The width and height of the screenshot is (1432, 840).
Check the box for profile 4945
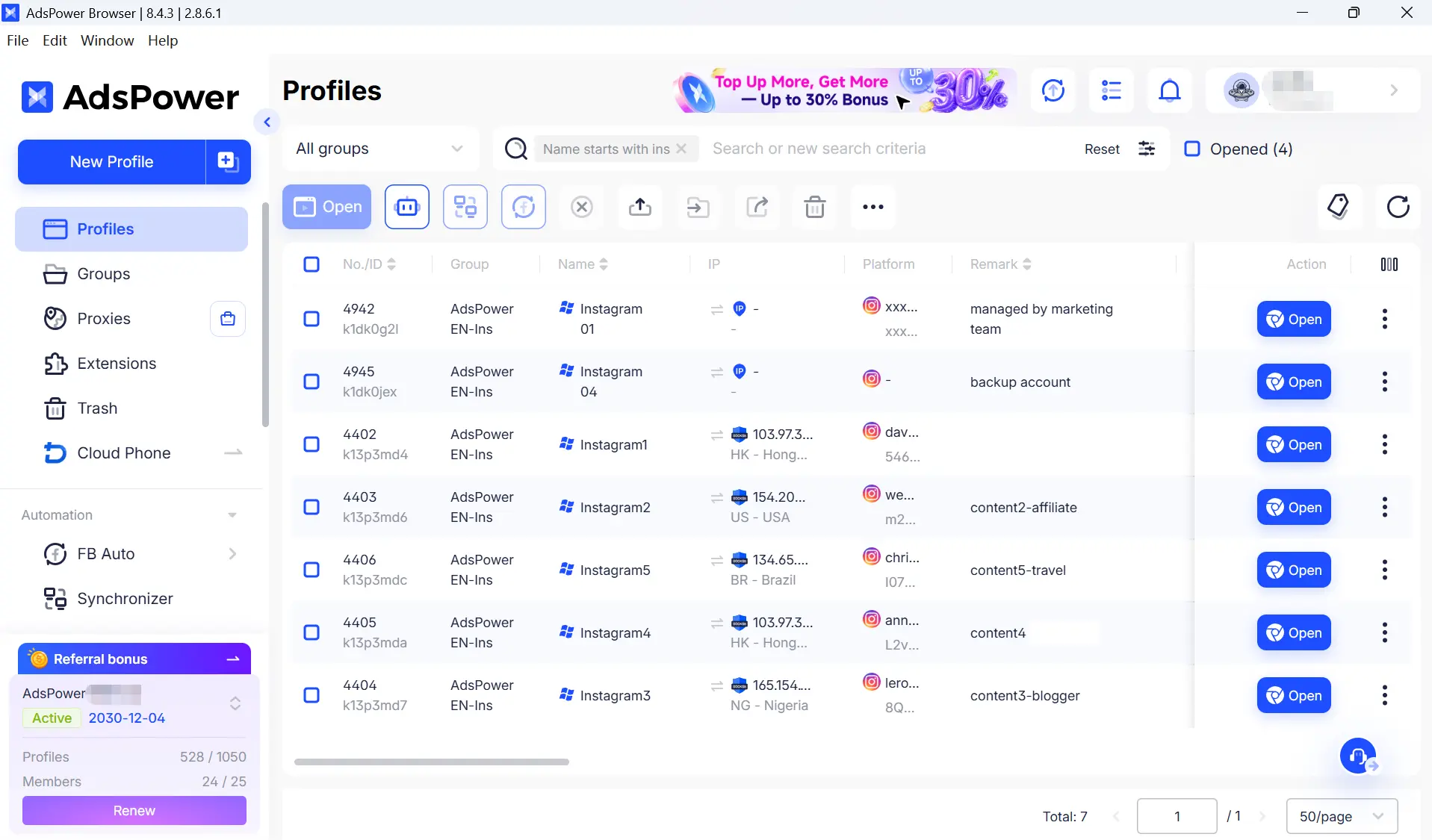click(x=311, y=382)
